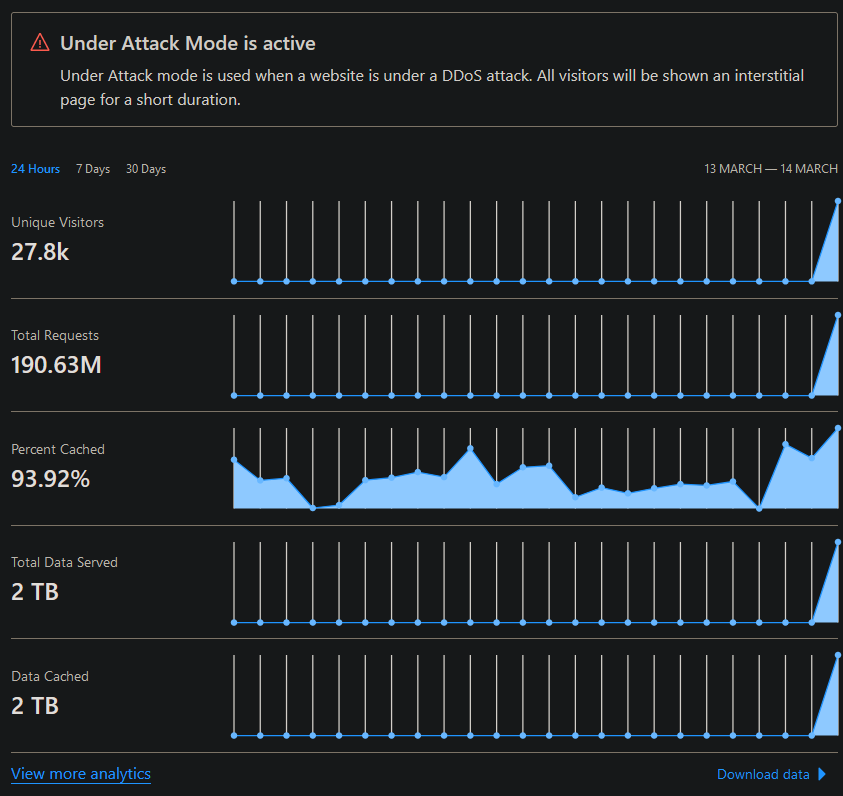Click the 93.92% Percent Cached value
Image resolution: width=843 pixels, height=796 pixels.
tap(50, 479)
